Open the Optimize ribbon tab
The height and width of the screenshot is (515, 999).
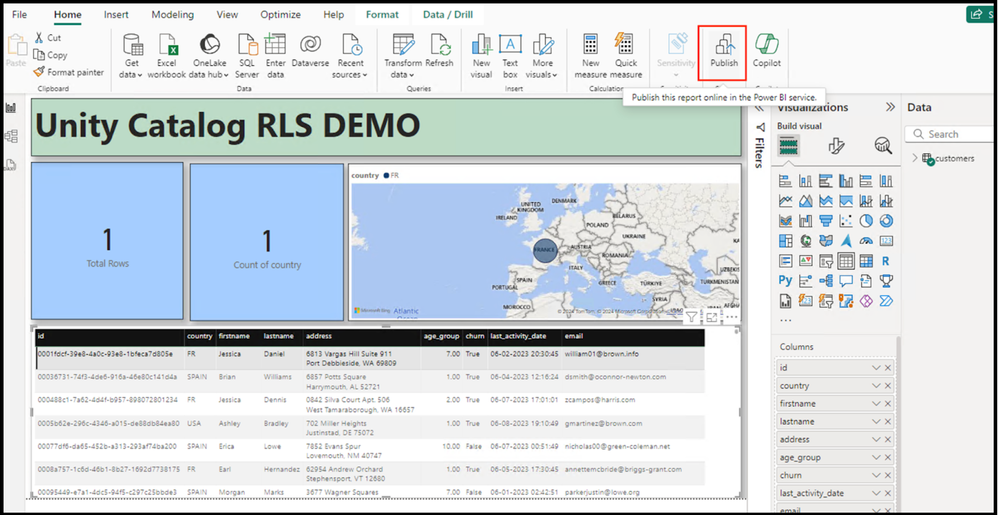pos(280,14)
